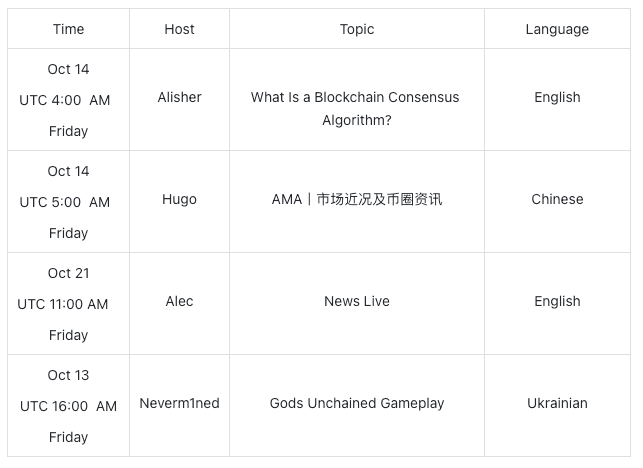Select host name Alisher
This screenshot has width=643, height=468.
click(179, 97)
